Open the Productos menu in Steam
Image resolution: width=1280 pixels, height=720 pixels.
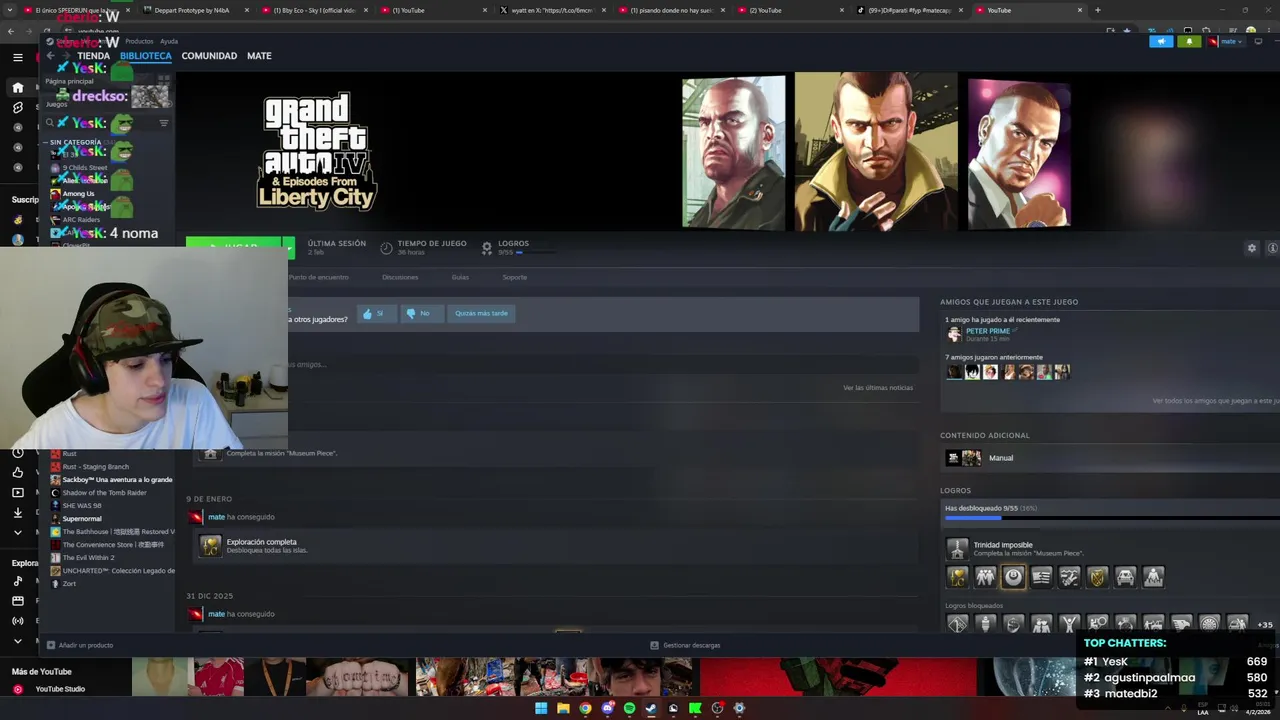[139, 41]
